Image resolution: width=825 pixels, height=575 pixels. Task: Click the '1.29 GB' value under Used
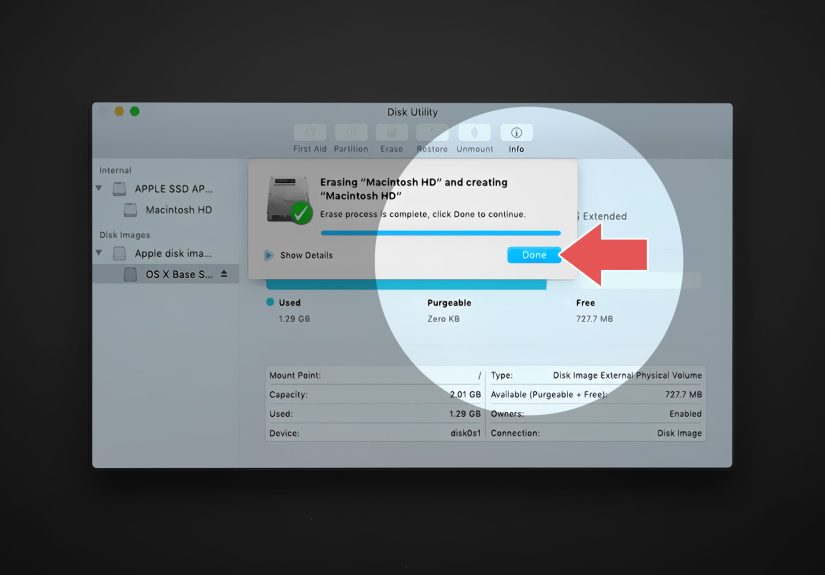pyautogui.click(x=295, y=319)
